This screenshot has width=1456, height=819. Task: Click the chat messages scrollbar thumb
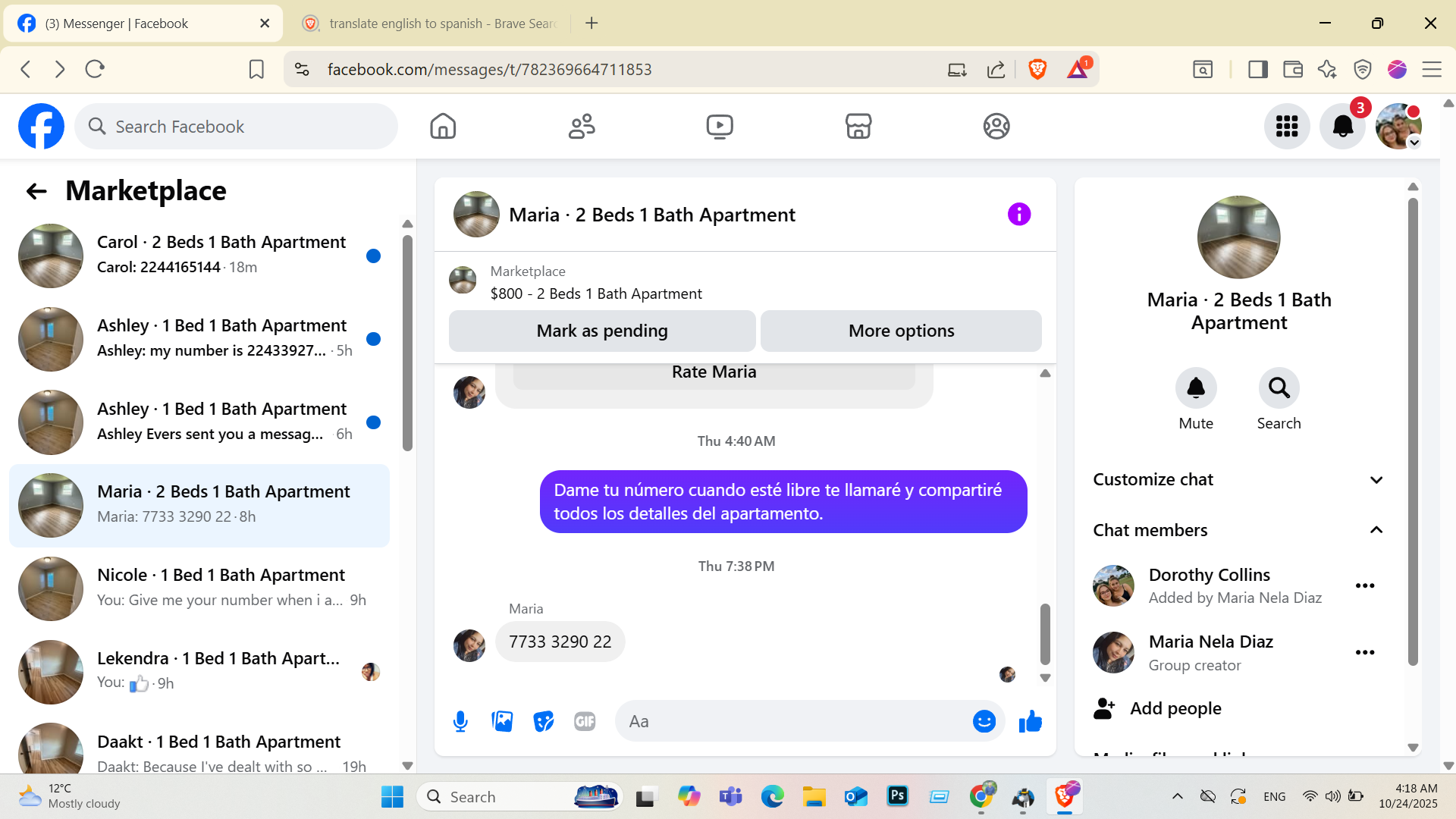point(1045,633)
